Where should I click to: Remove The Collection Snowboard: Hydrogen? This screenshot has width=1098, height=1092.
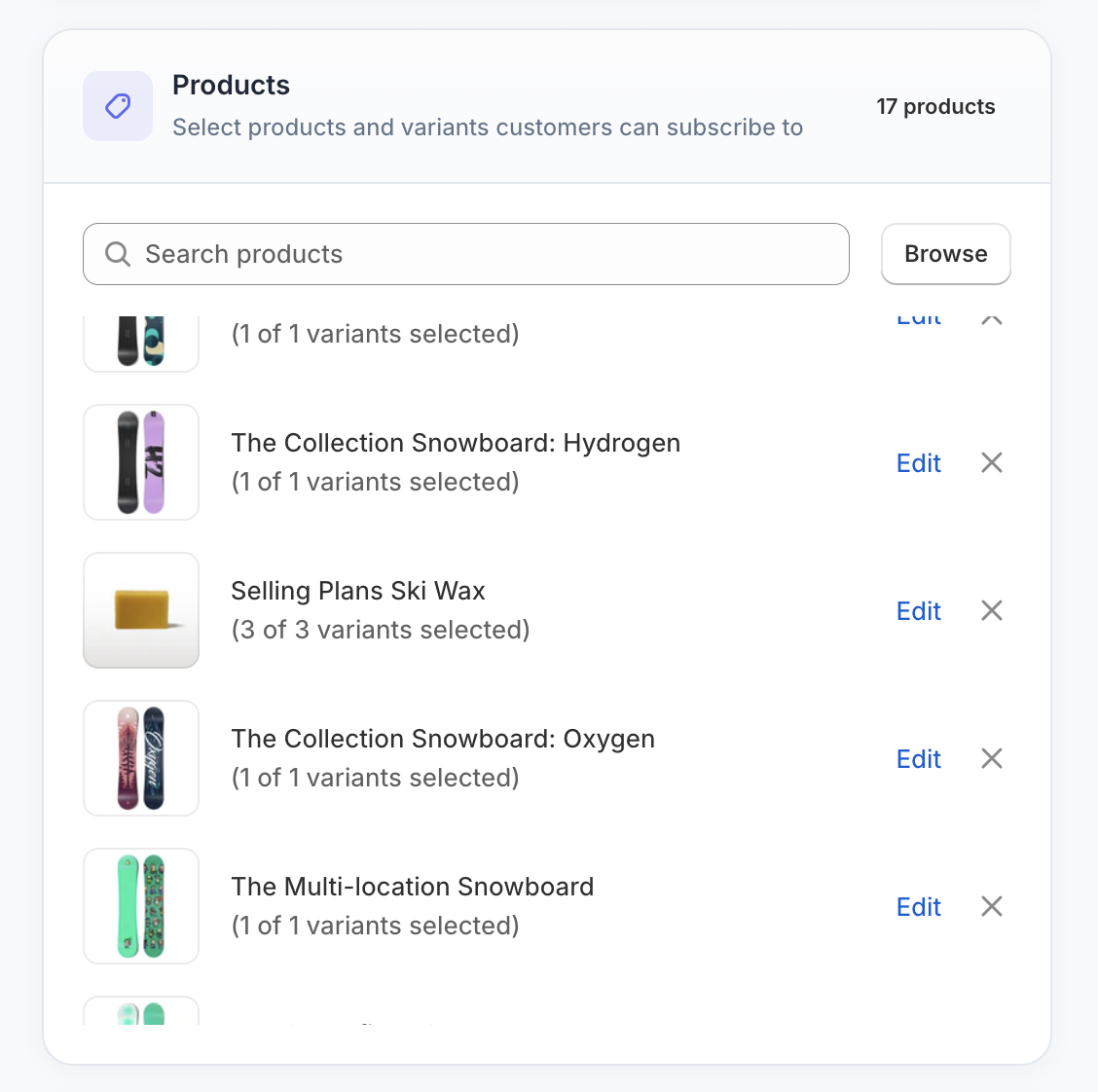(x=992, y=462)
